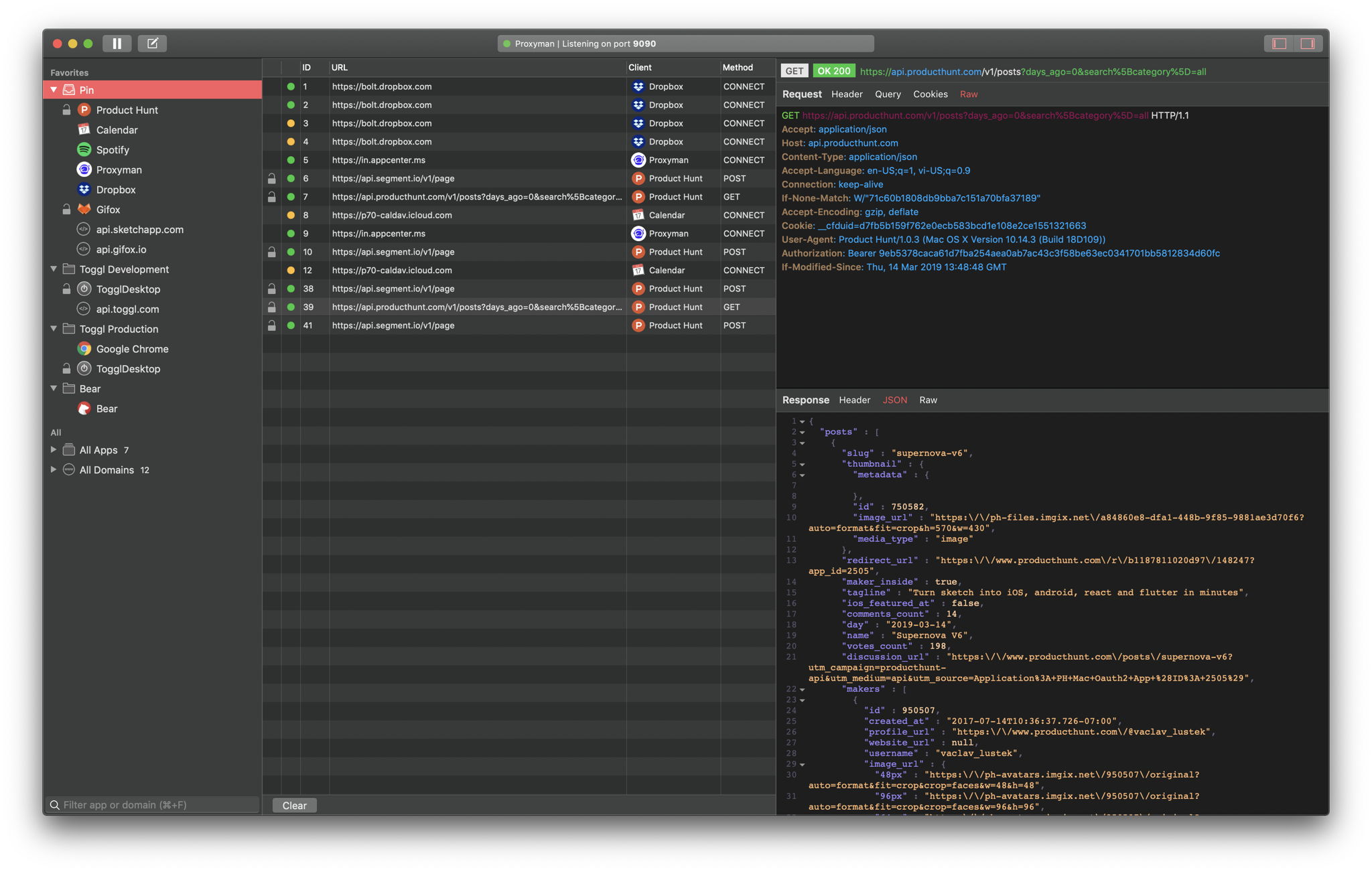The width and height of the screenshot is (1372, 872).
Task: Select the Gifox app in sidebar
Action: point(108,210)
